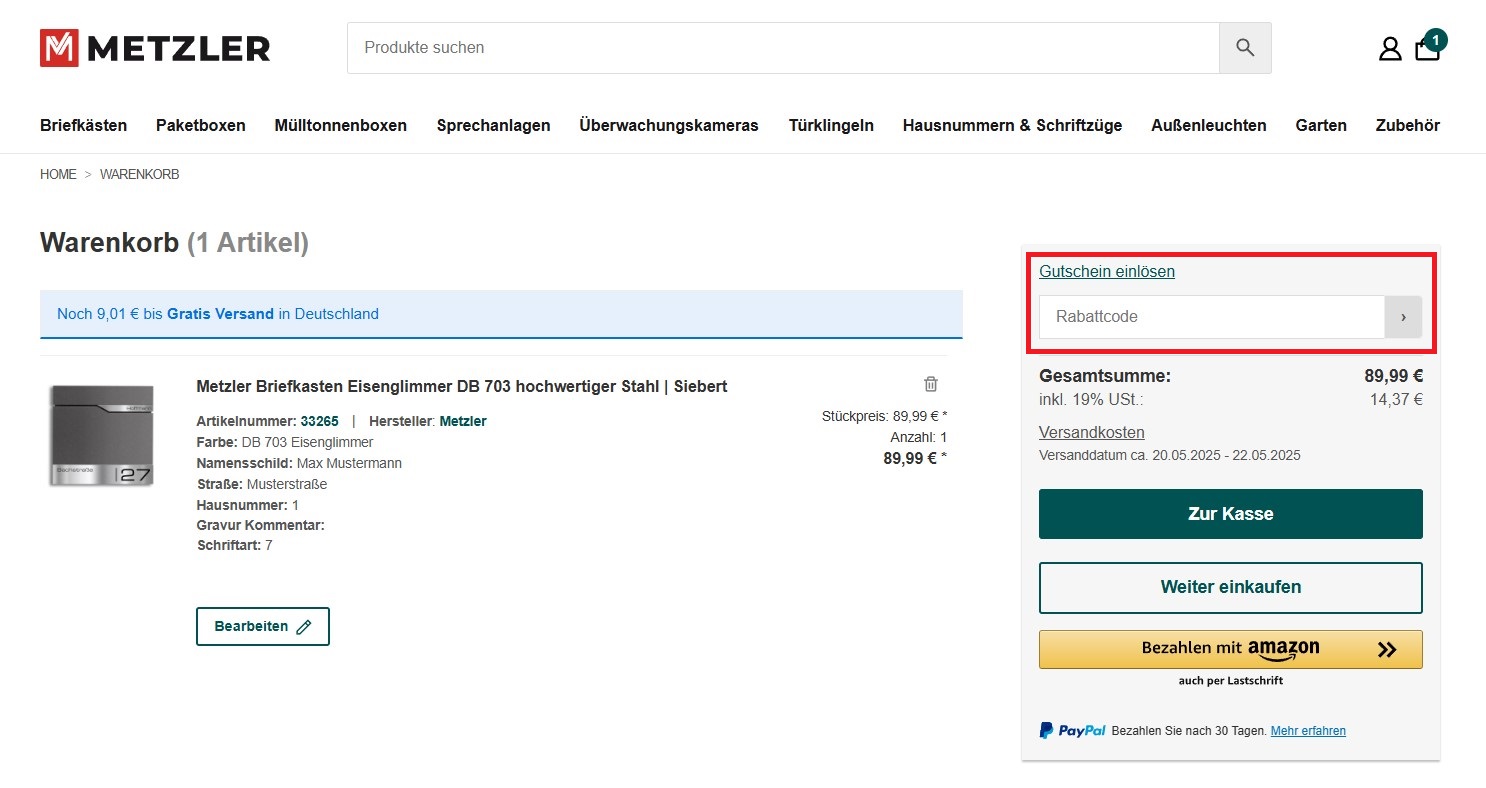This screenshot has width=1486, height=788.
Task: Click the Schriftart: 7 text
Action: (x=235, y=545)
